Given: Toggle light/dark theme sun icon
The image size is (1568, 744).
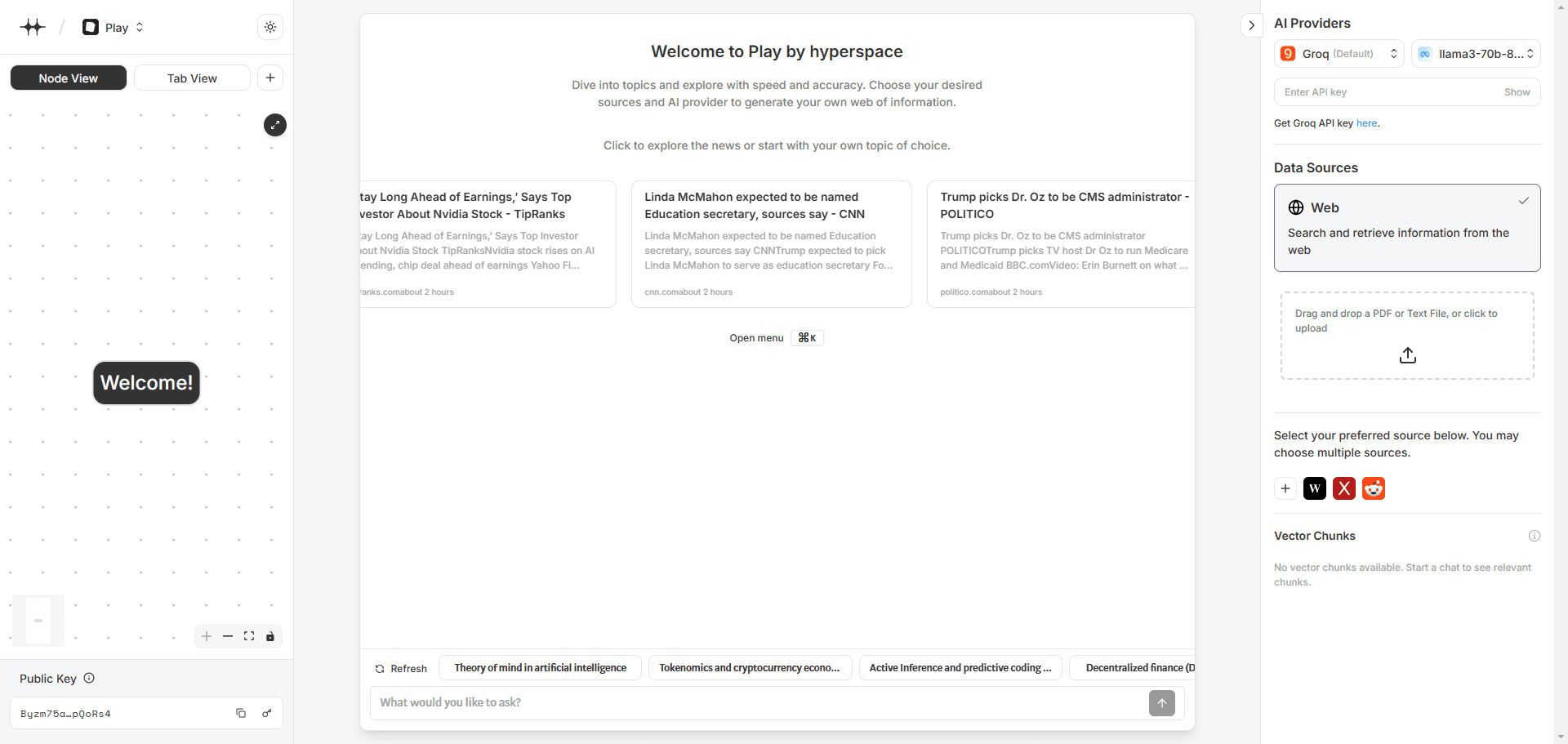Looking at the screenshot, I should (270, 27).
